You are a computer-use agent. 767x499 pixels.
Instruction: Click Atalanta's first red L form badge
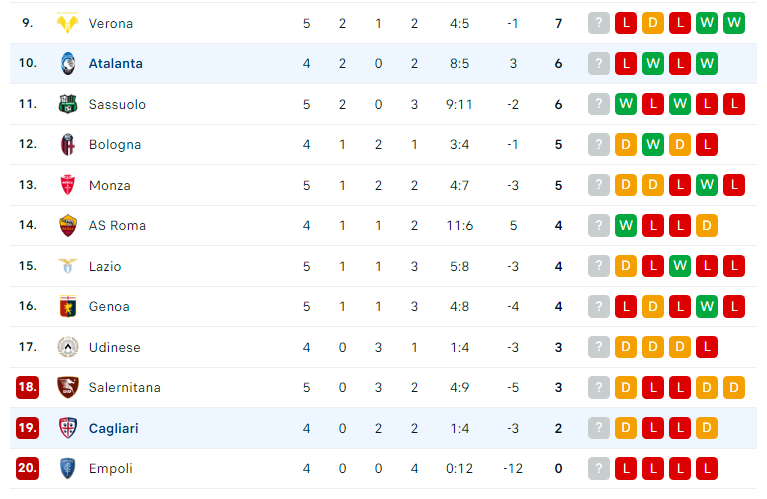(626, 64)
